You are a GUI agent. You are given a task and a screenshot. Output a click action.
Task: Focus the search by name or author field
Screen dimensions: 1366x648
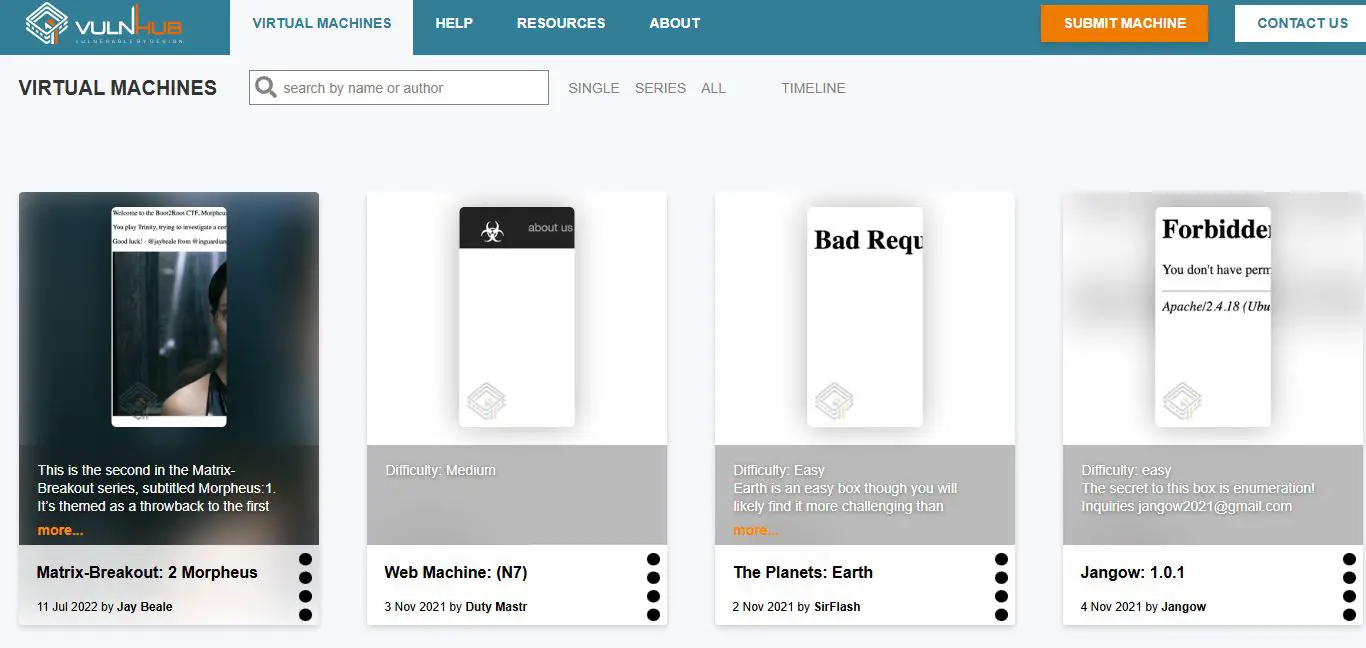click(x=412, y=88)
